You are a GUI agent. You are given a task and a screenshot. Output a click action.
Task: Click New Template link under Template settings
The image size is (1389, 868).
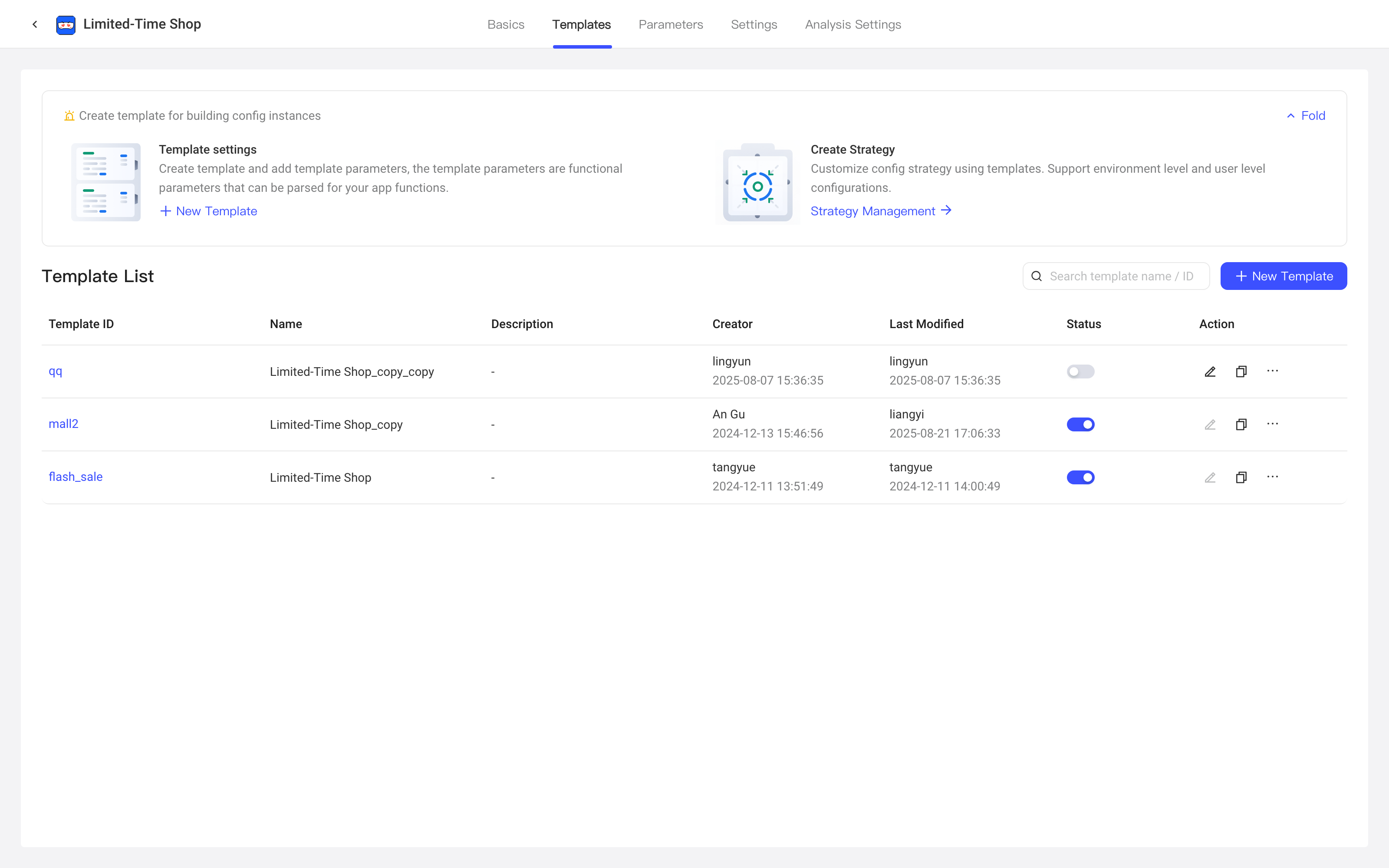[x=208, y=211]
